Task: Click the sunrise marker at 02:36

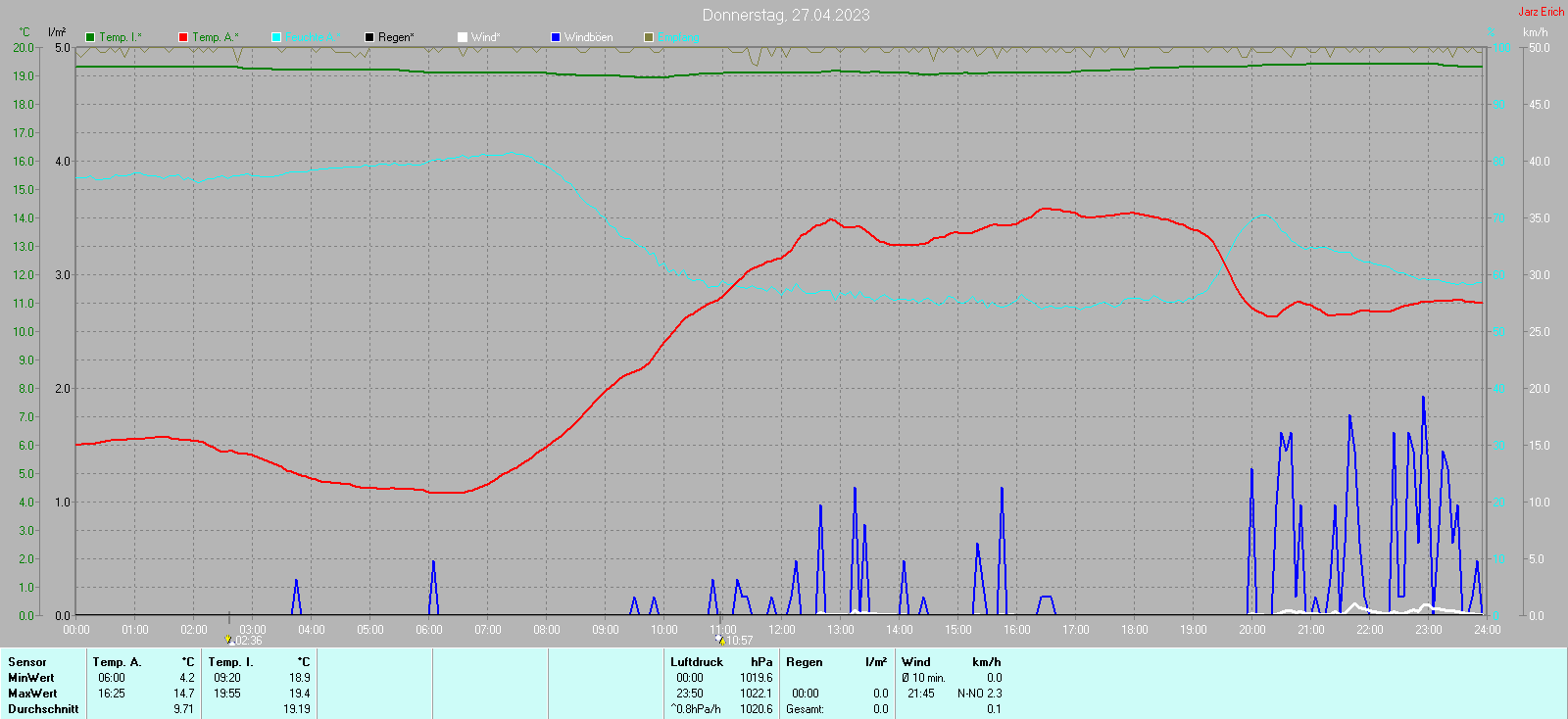Action: 229,640
